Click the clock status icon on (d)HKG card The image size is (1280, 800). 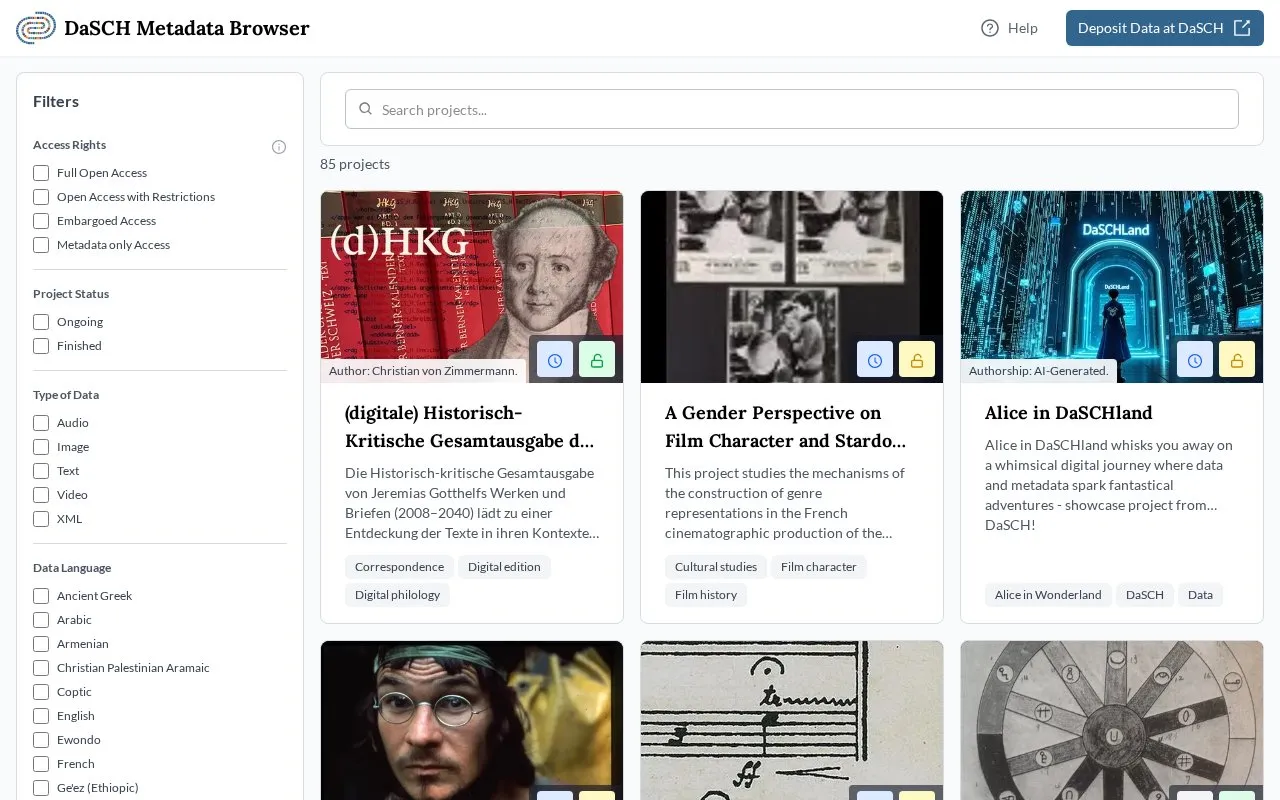(x=555, y=360)
